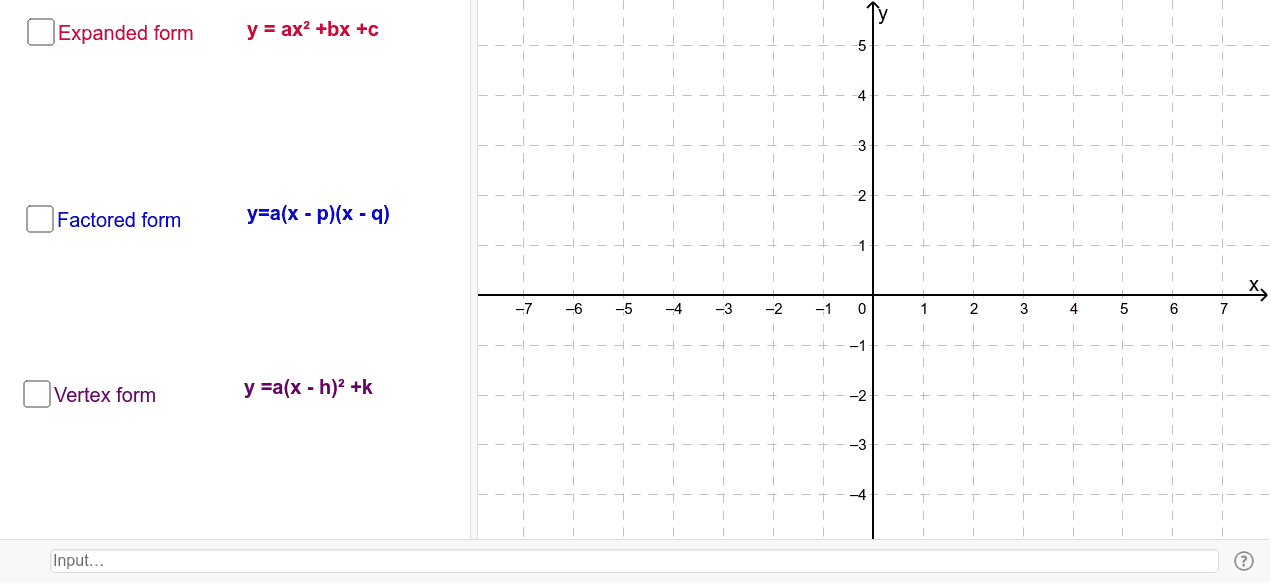Click the Expanded form label text
This screenshot has height=584, width=1271.
(x=126, y=33)
